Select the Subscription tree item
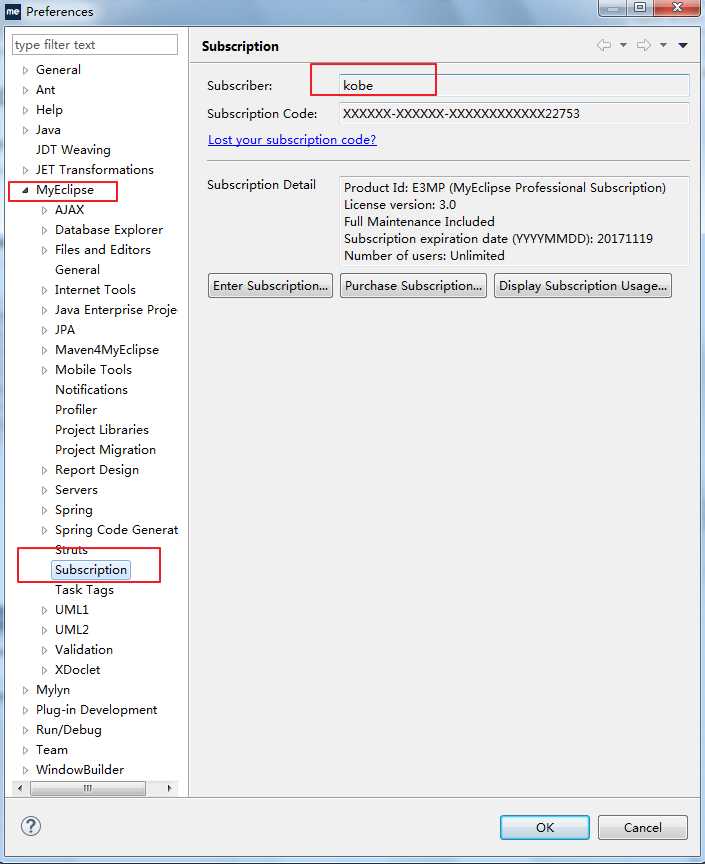Viewport: 705px width, 864px height. click(x=91, y=570)
